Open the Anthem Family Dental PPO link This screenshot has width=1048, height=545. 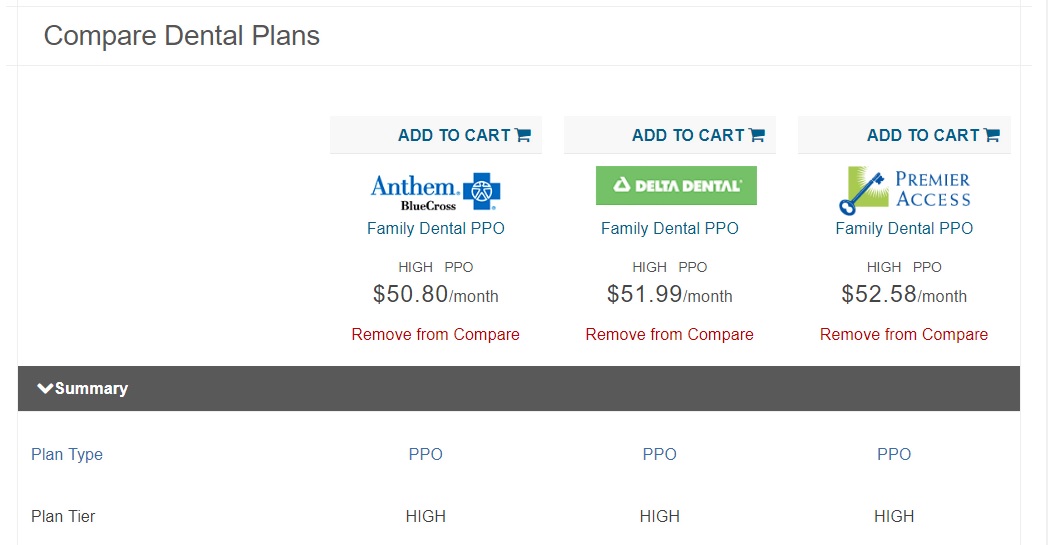click(x=436, y=229)
